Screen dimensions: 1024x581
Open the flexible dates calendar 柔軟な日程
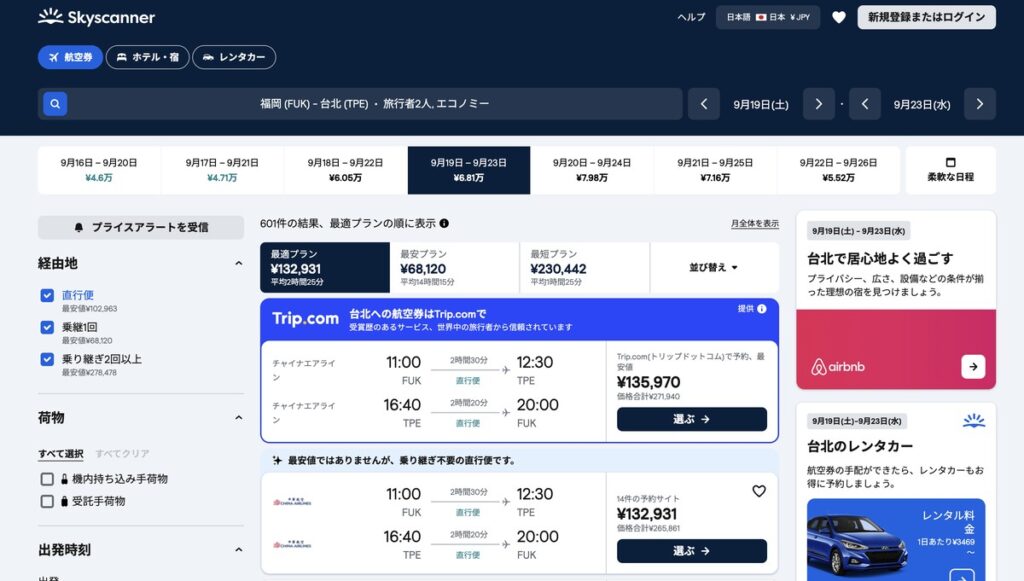click(x=950, y=170)
